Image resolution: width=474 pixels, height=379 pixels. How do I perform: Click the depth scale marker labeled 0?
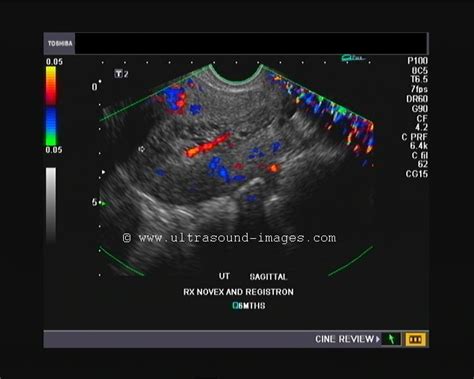pyautogui.click(x=94, y=87)
